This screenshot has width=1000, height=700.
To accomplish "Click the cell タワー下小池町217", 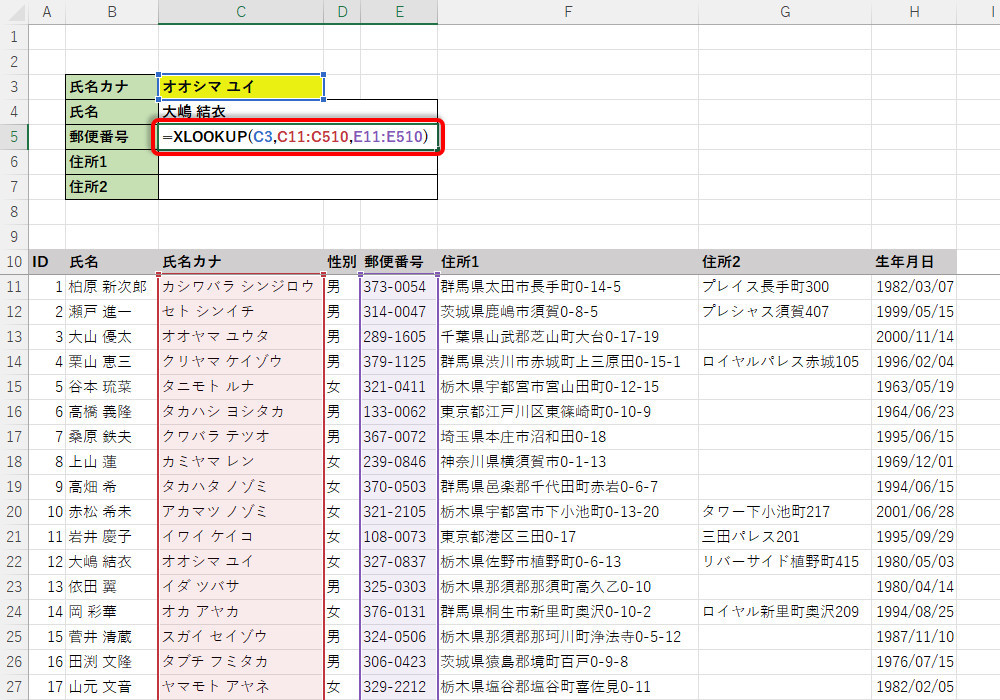I will coord(785,512).
